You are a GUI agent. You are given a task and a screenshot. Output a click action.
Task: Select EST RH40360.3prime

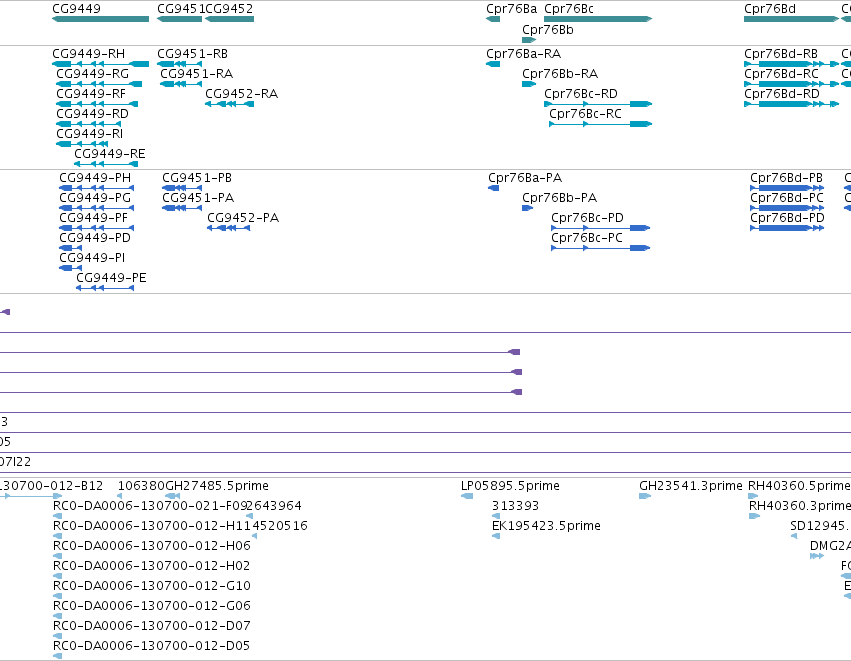click(800, 506)
